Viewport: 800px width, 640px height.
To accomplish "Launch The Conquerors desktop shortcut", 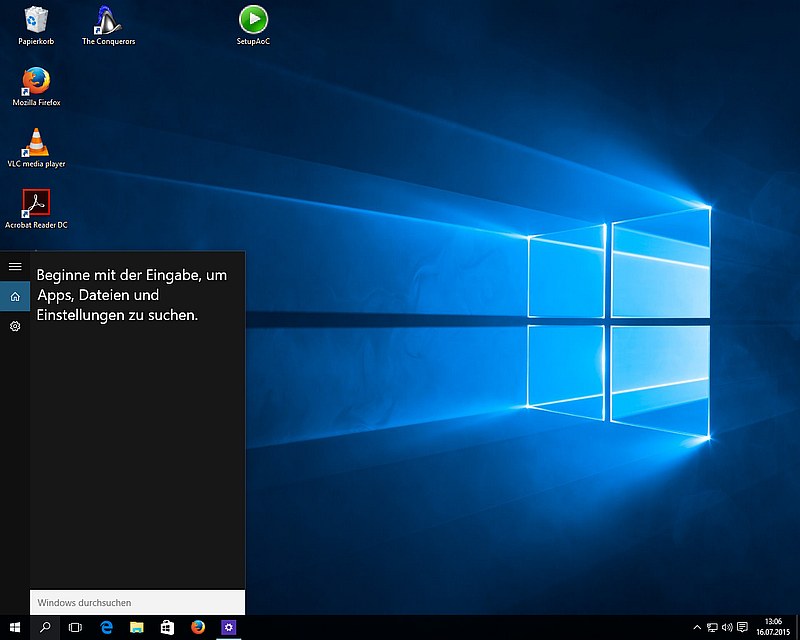I will [108, 20].
